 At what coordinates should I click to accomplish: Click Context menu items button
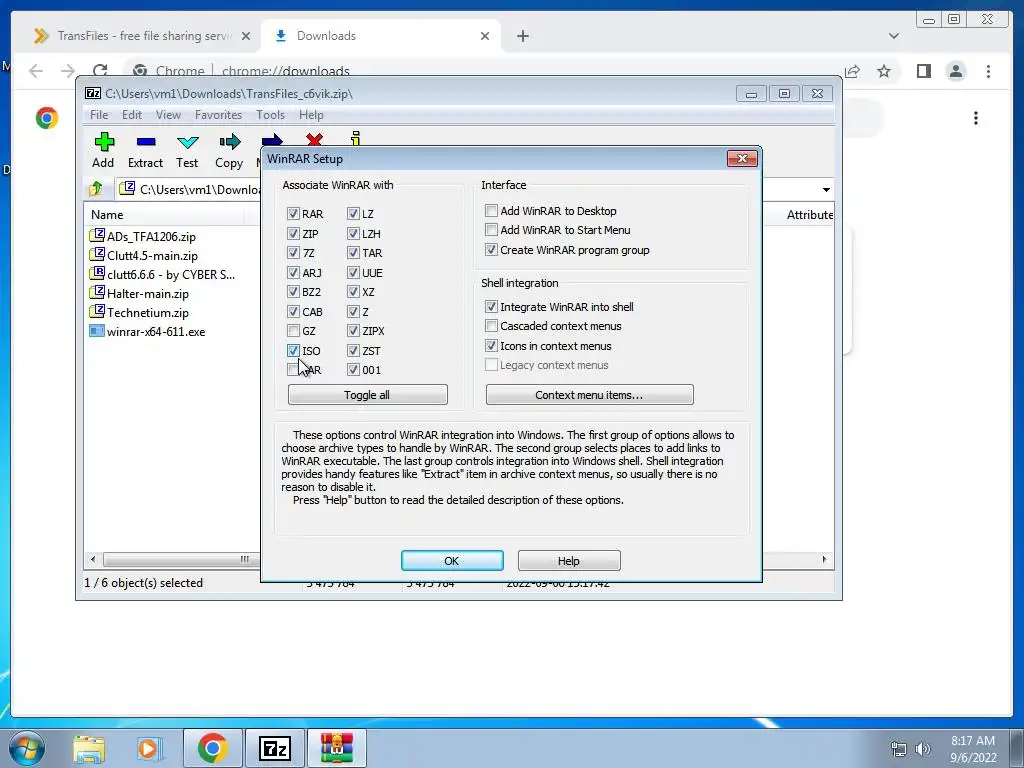point(590,394)
